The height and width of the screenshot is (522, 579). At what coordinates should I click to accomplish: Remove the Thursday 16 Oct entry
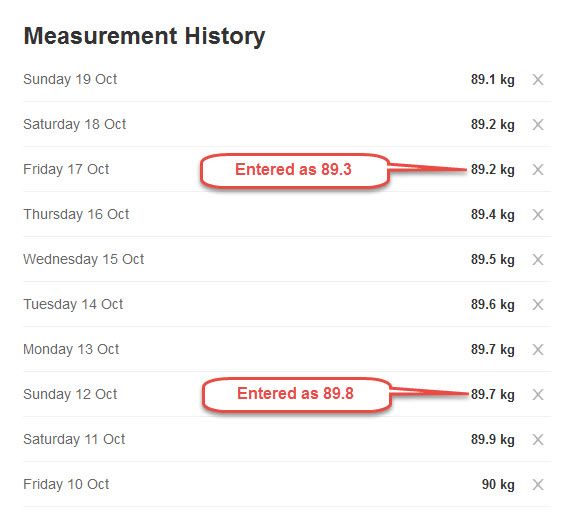point(538,214)
